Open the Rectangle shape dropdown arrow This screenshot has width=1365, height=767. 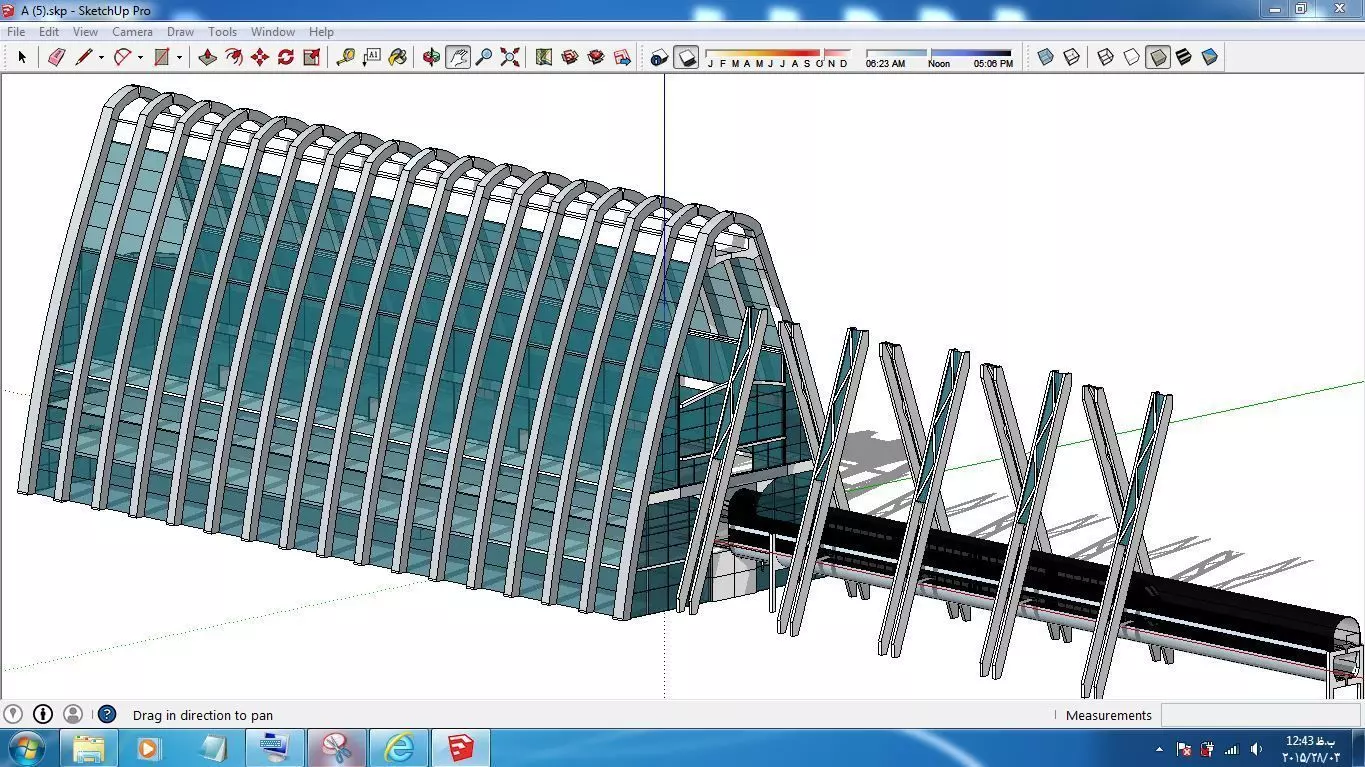(x=179, y=57)
